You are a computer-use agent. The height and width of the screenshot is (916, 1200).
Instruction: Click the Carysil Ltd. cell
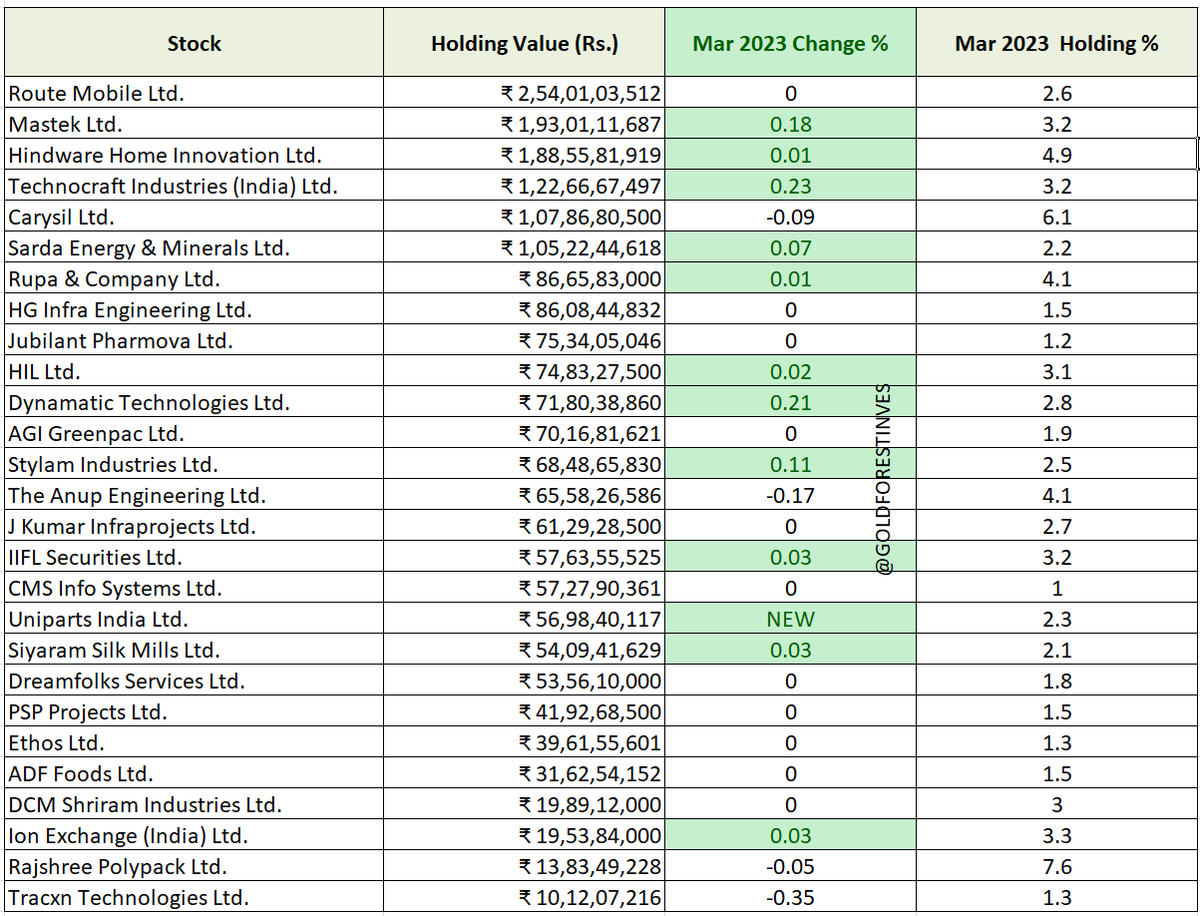click(x=194, y=218)
